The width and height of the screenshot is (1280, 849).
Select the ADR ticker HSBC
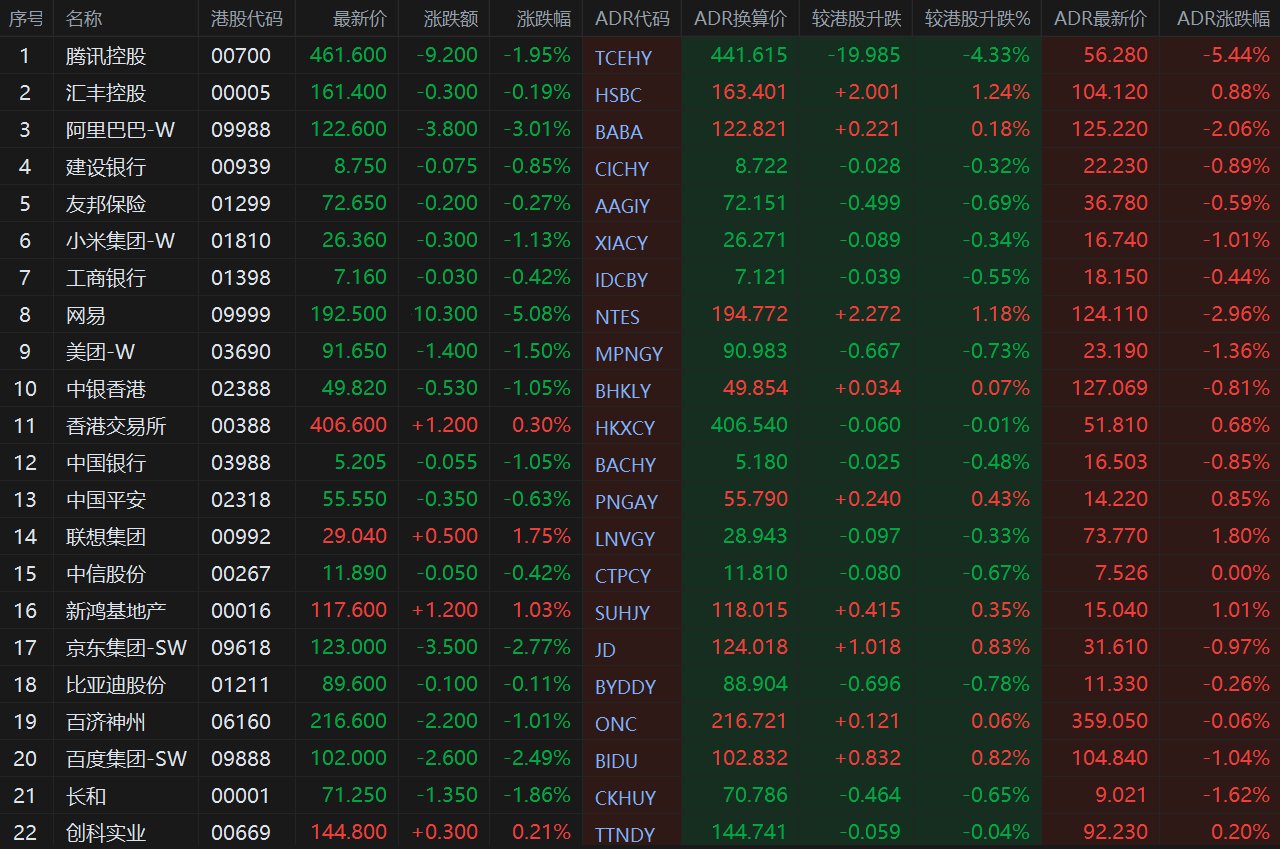(x=618, y=95)
